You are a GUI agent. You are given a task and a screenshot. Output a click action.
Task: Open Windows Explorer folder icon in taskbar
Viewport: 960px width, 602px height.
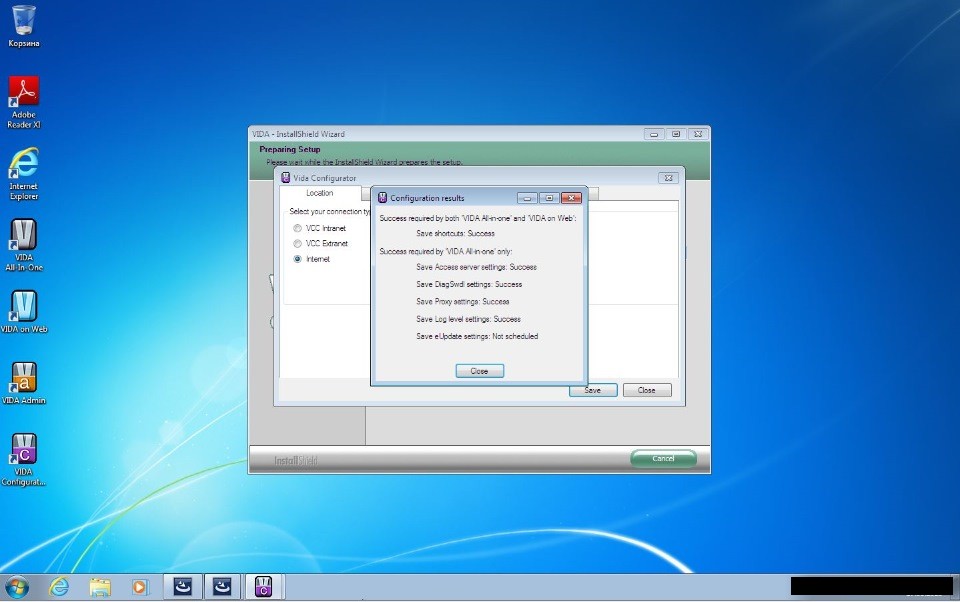click(100, 587)
